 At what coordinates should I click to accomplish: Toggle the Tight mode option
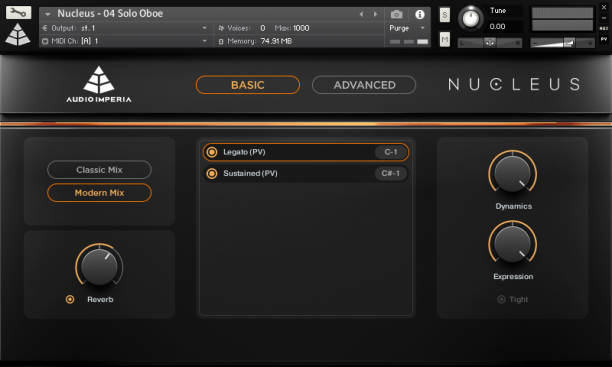(x=501, y=299)
